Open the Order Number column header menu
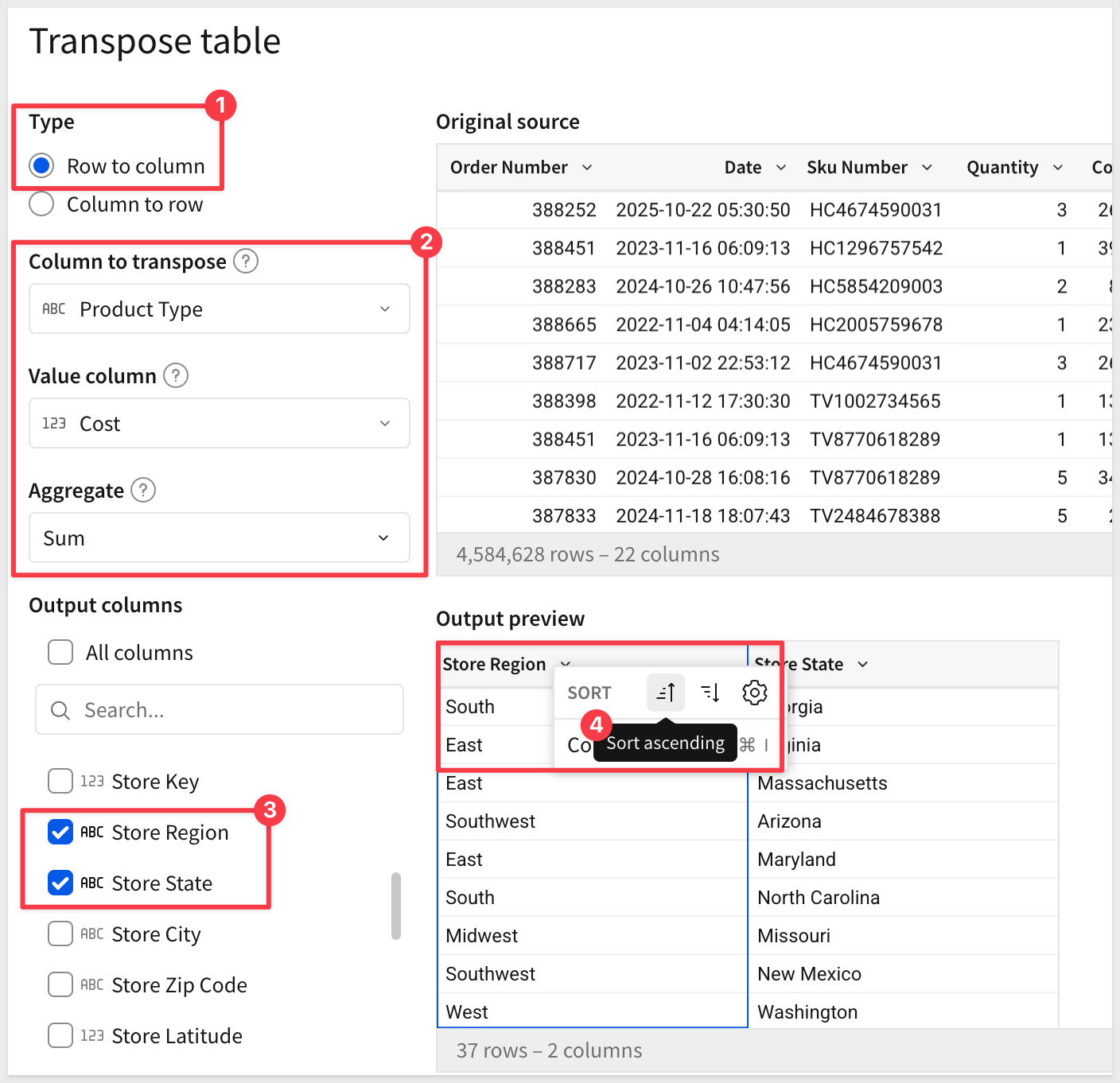The width and height of the screenshot is (1120, 1083). click(x=587, y=167)
